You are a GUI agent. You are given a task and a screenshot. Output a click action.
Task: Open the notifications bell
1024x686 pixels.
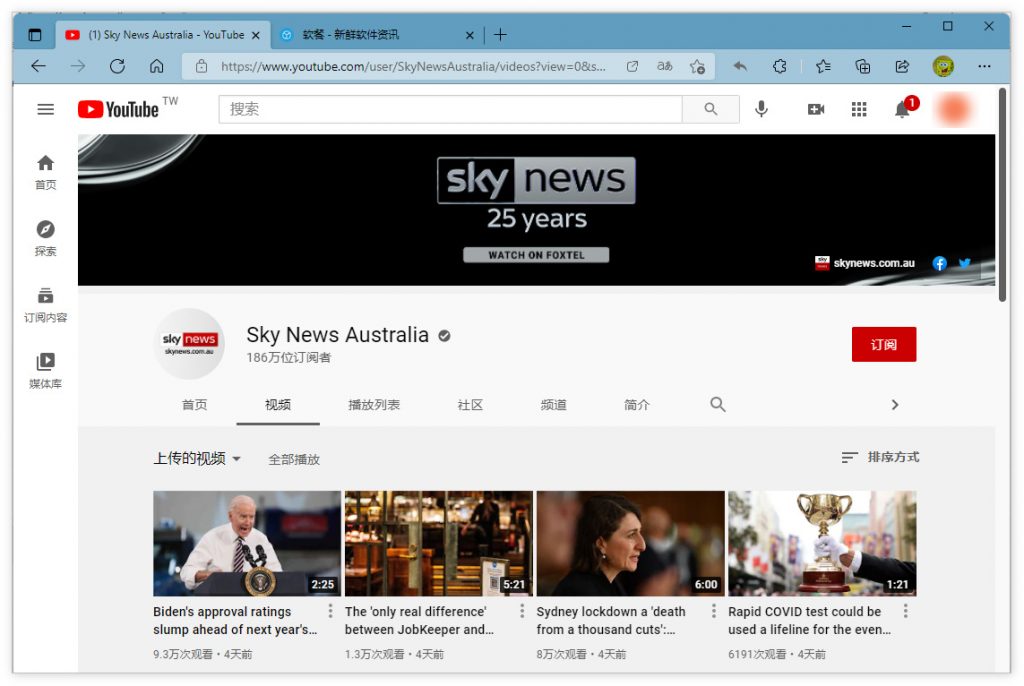click(903, 109)
